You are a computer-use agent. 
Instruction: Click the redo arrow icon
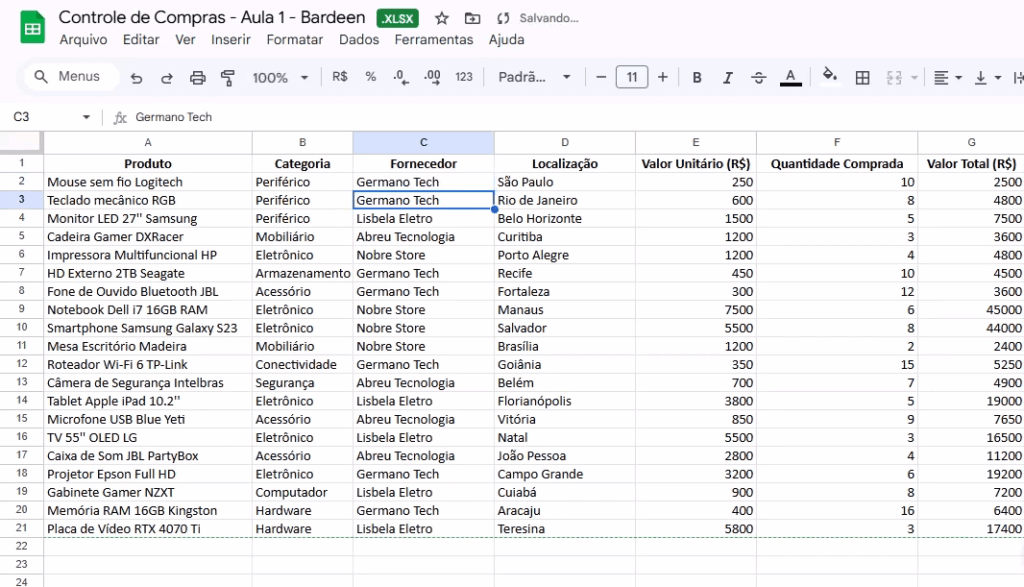pyautogui.click(x=167, y=78)
